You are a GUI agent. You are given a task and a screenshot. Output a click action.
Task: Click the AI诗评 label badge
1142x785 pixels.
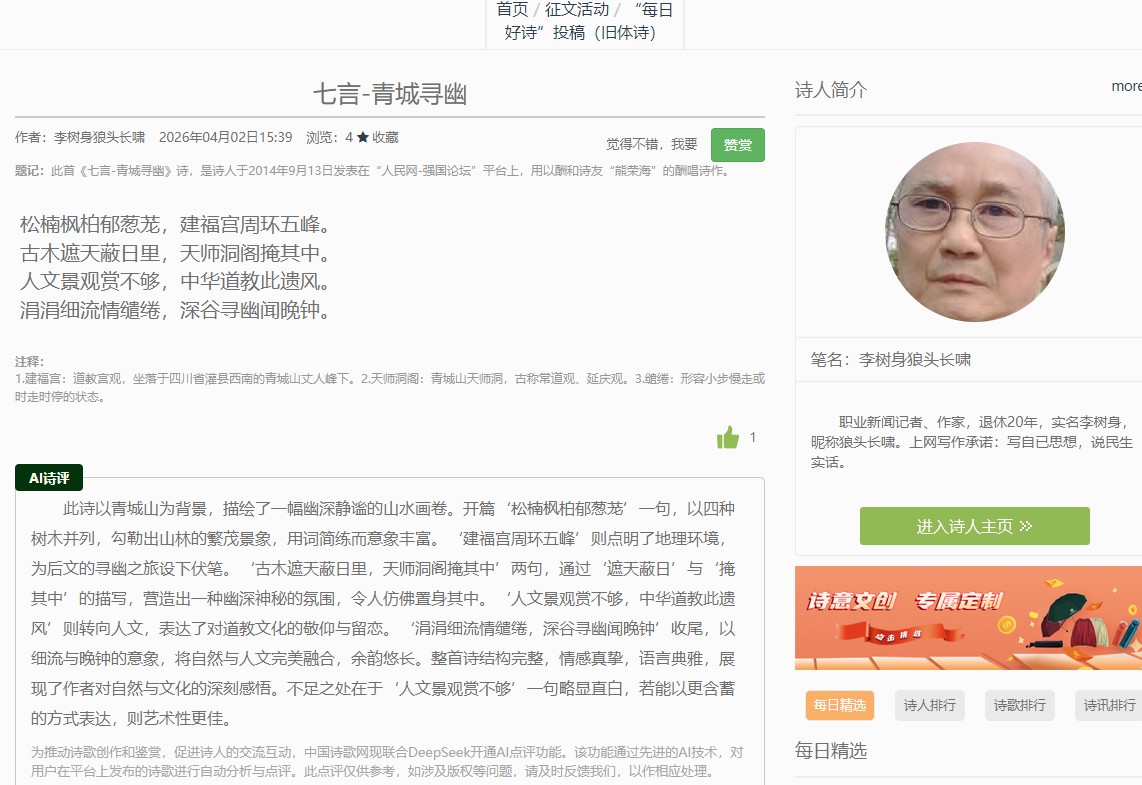click(49, 478)
